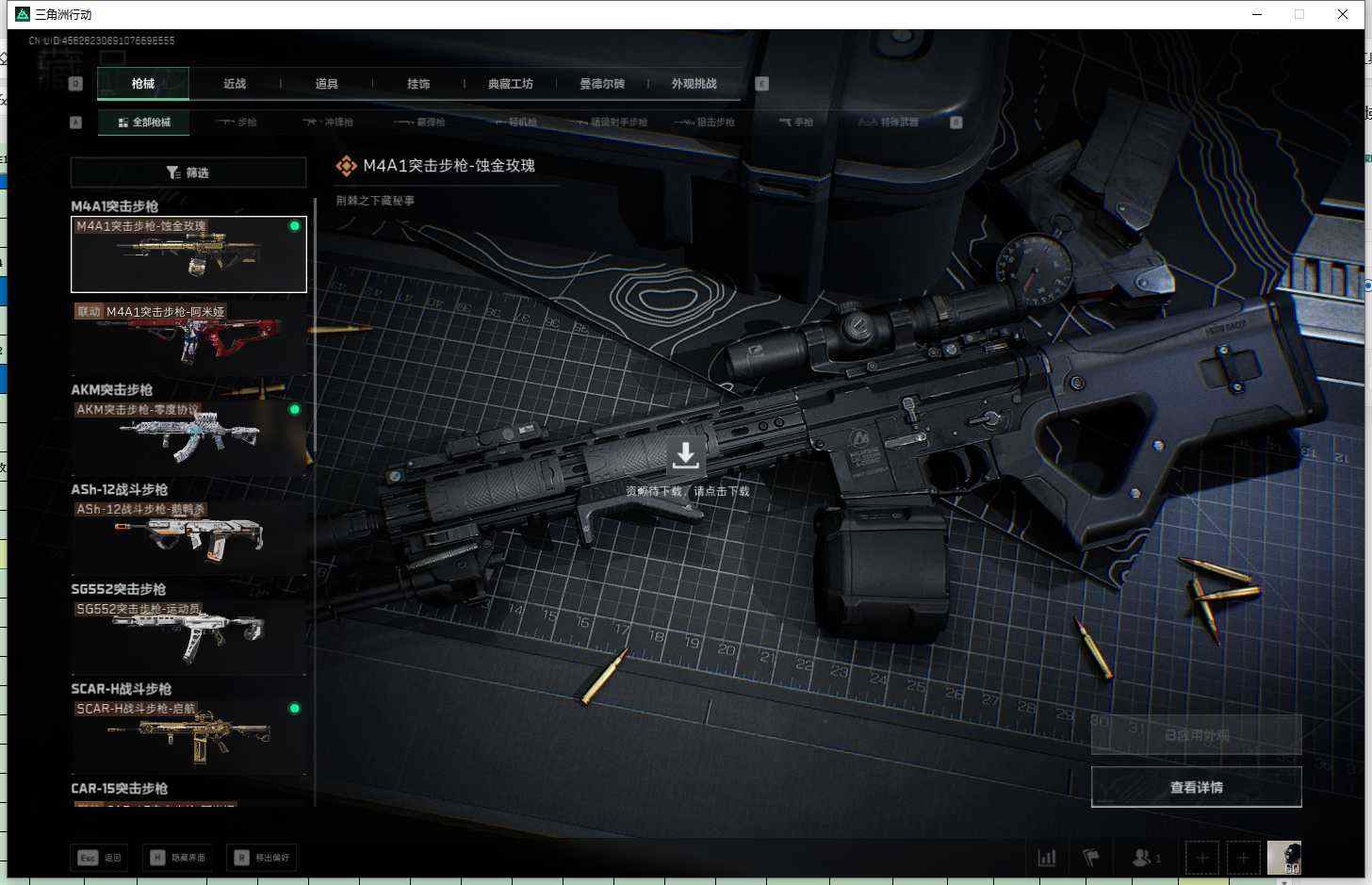Filter weapons by 手枪 category
1372x885 pixels.
(797, 123)
